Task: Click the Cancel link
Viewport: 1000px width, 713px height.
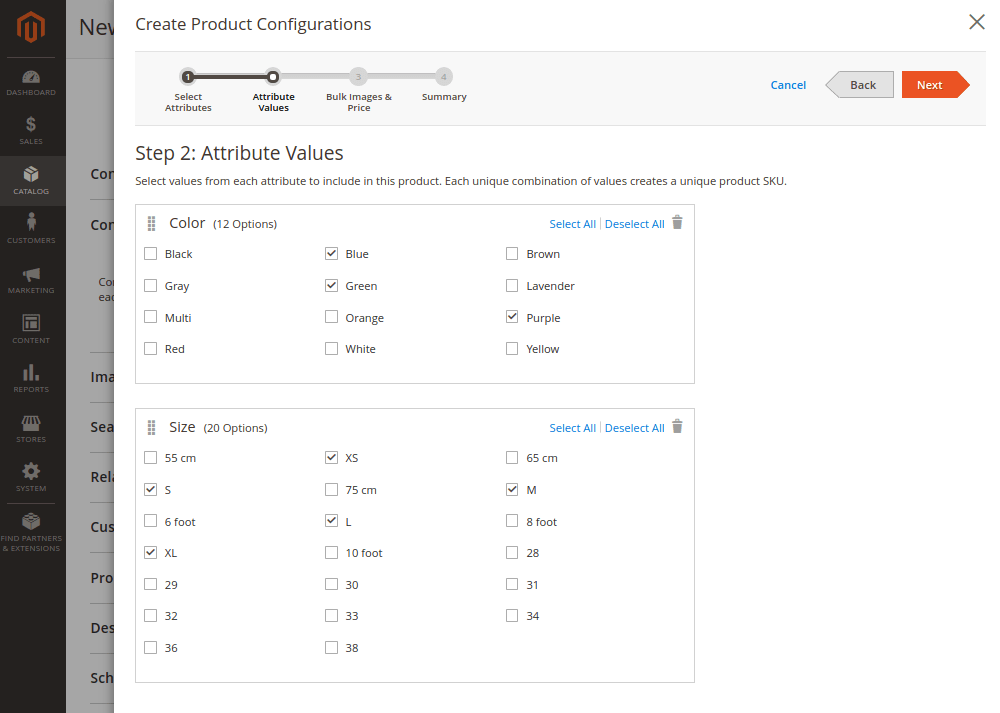Action: (788, 85)
